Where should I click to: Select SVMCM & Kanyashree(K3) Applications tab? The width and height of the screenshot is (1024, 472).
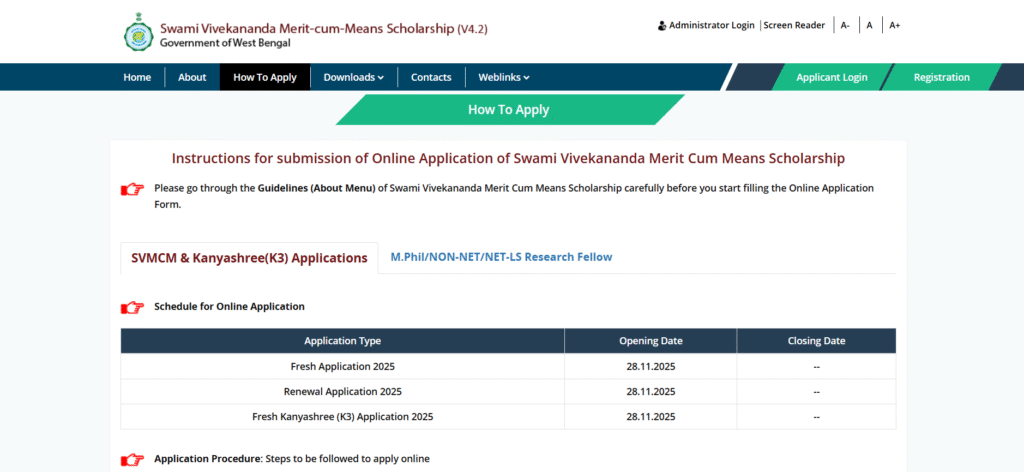coord(249,258)
